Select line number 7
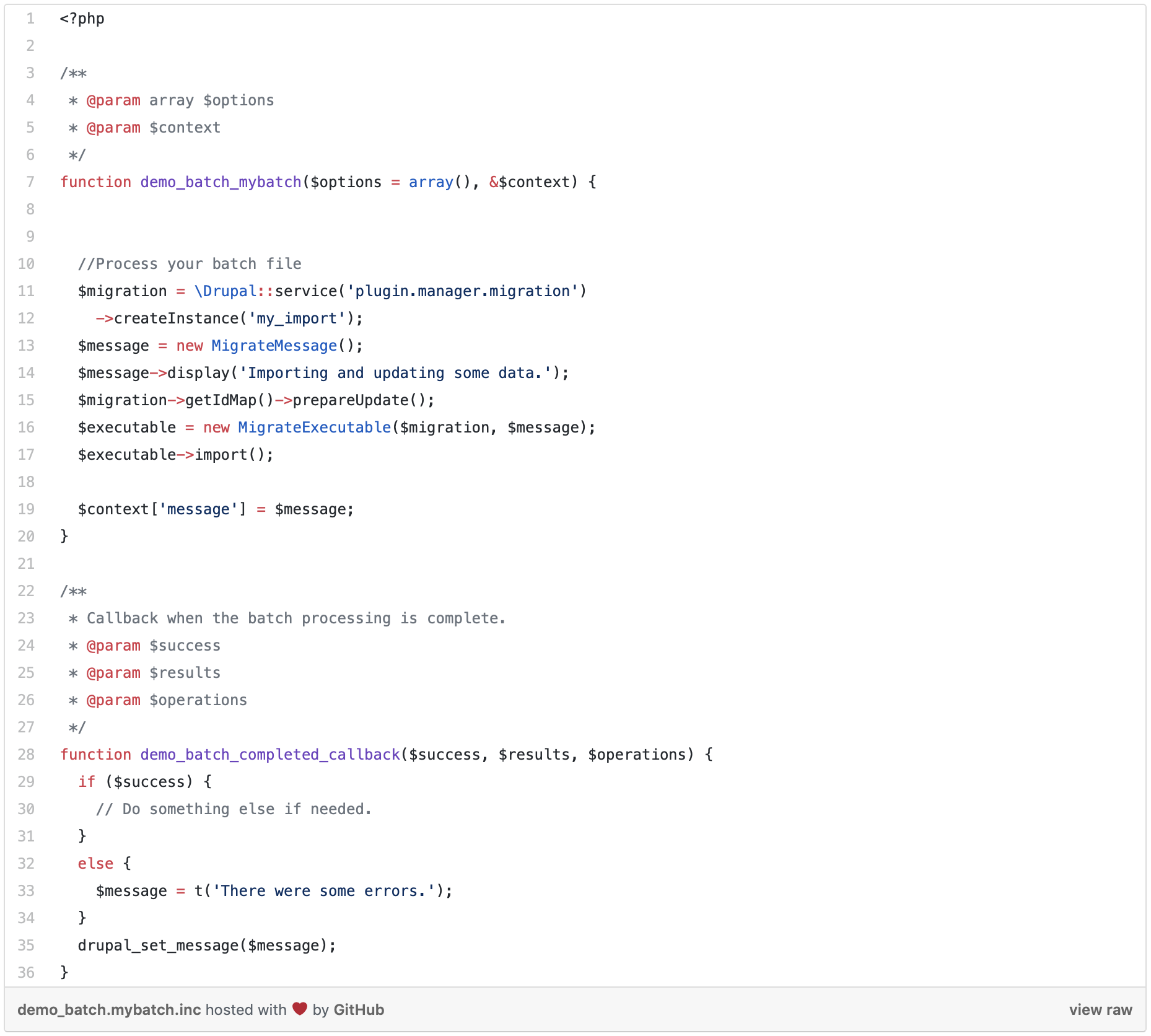Screen dimensions: 1151x1036 coord(30,182)
